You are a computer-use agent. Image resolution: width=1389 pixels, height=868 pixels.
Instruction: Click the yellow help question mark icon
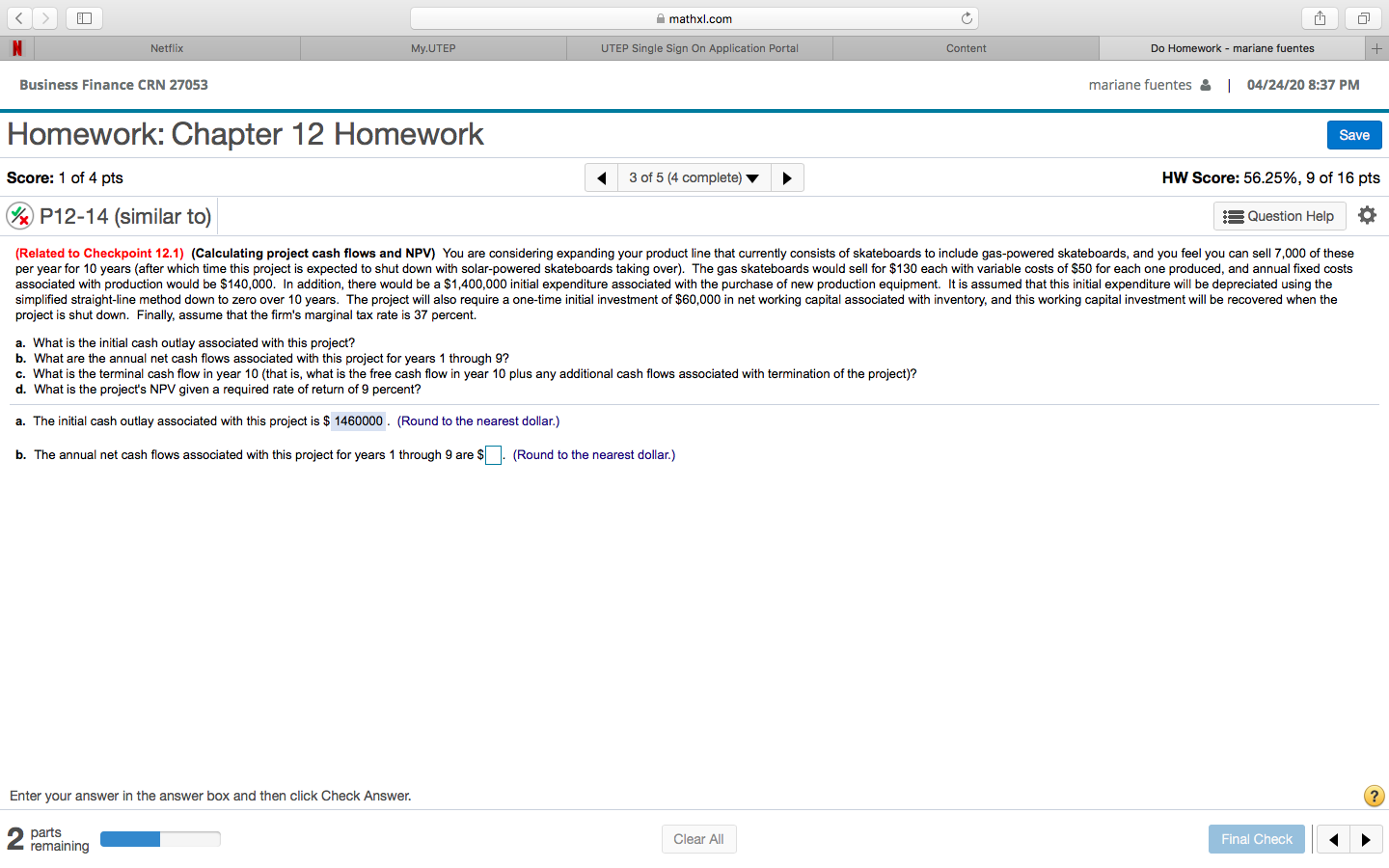[1374, 796]
